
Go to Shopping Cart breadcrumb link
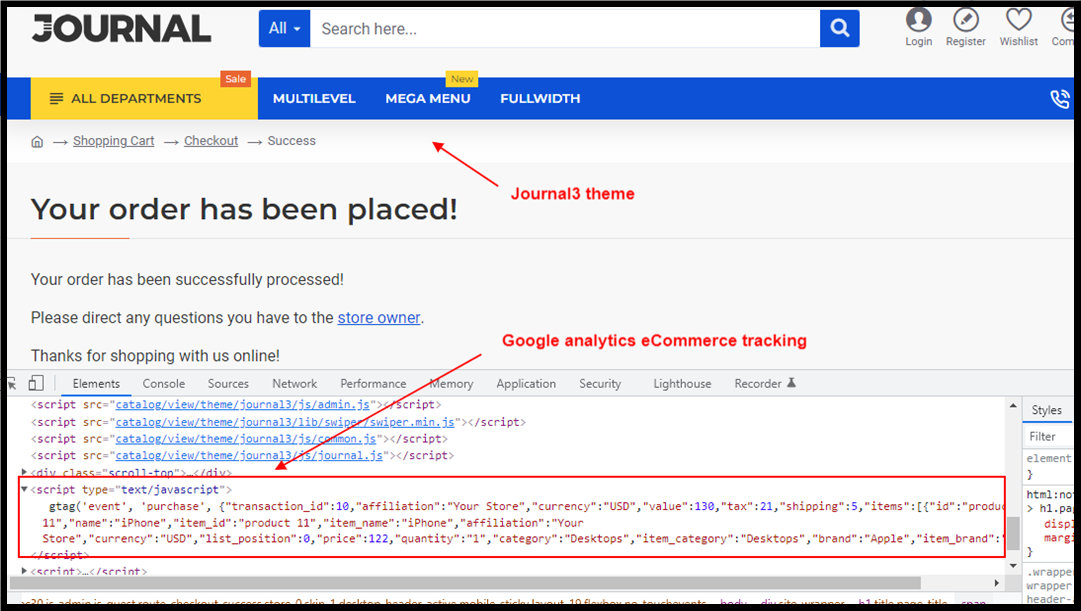pos(114,141)
